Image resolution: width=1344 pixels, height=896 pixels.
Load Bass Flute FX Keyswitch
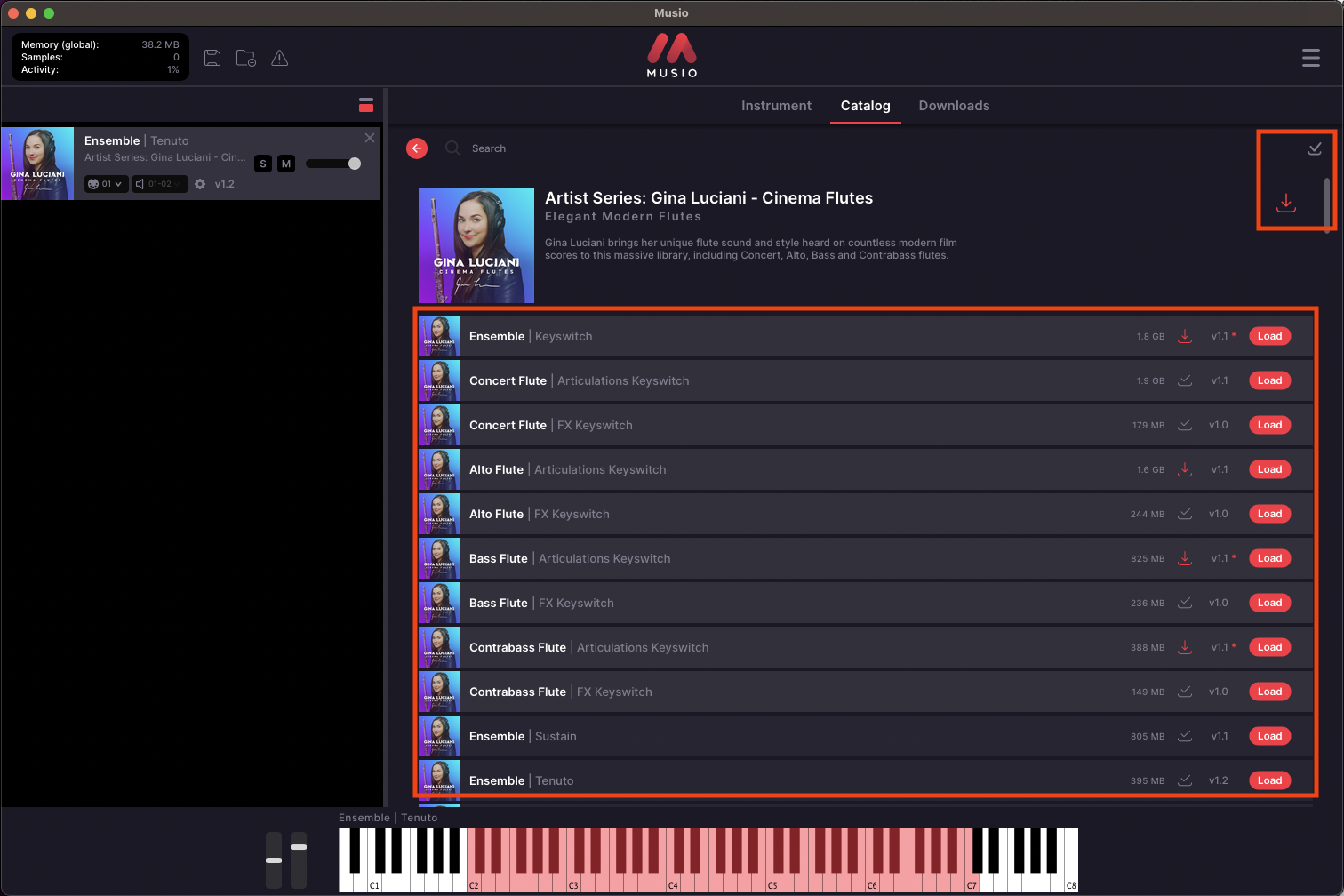(x=1269, y=603)
